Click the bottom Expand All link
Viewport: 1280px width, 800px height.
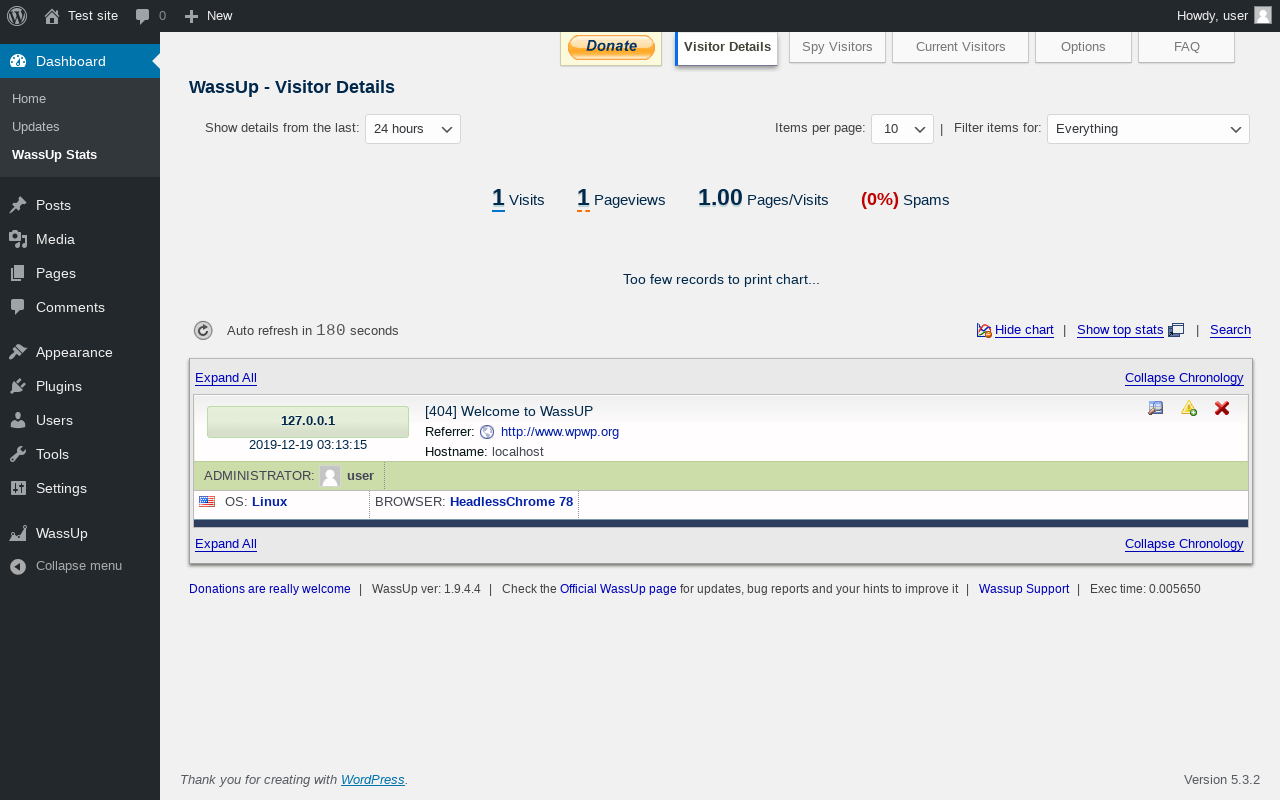click(x=226, y=544)
